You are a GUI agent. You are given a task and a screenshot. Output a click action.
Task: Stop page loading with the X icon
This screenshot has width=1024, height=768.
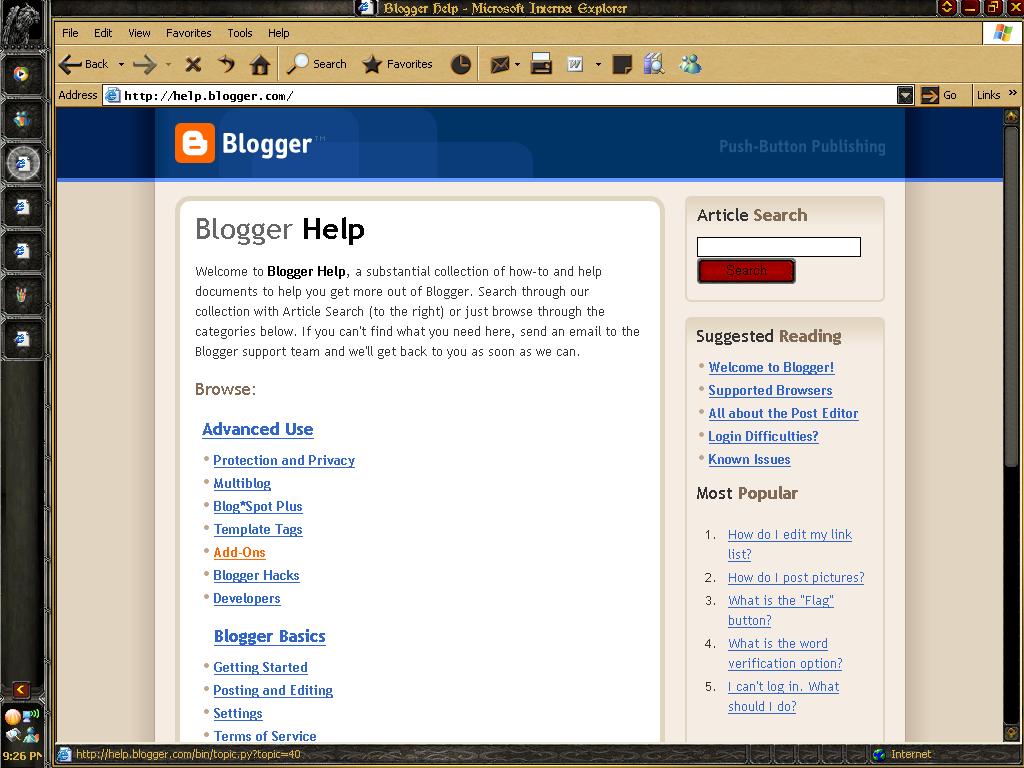pyautogui.click(x=193, y=64)
